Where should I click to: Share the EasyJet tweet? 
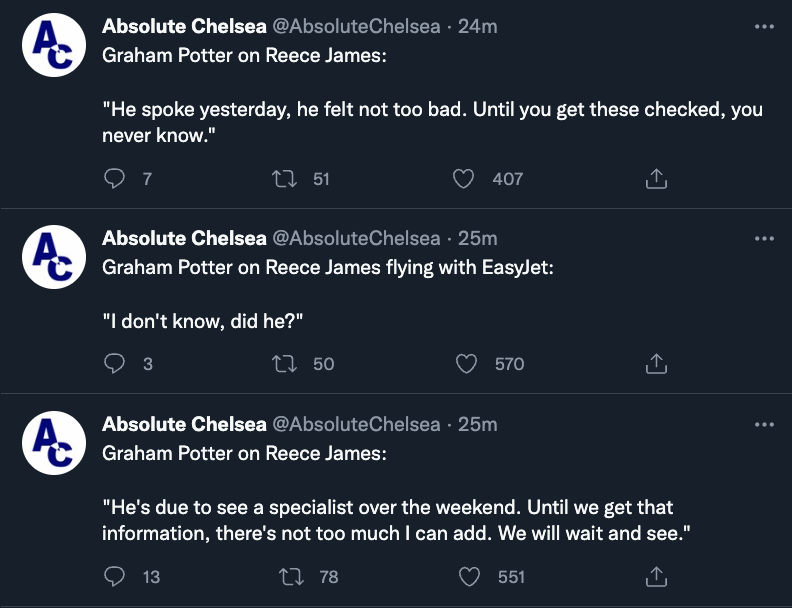[656, 364]
